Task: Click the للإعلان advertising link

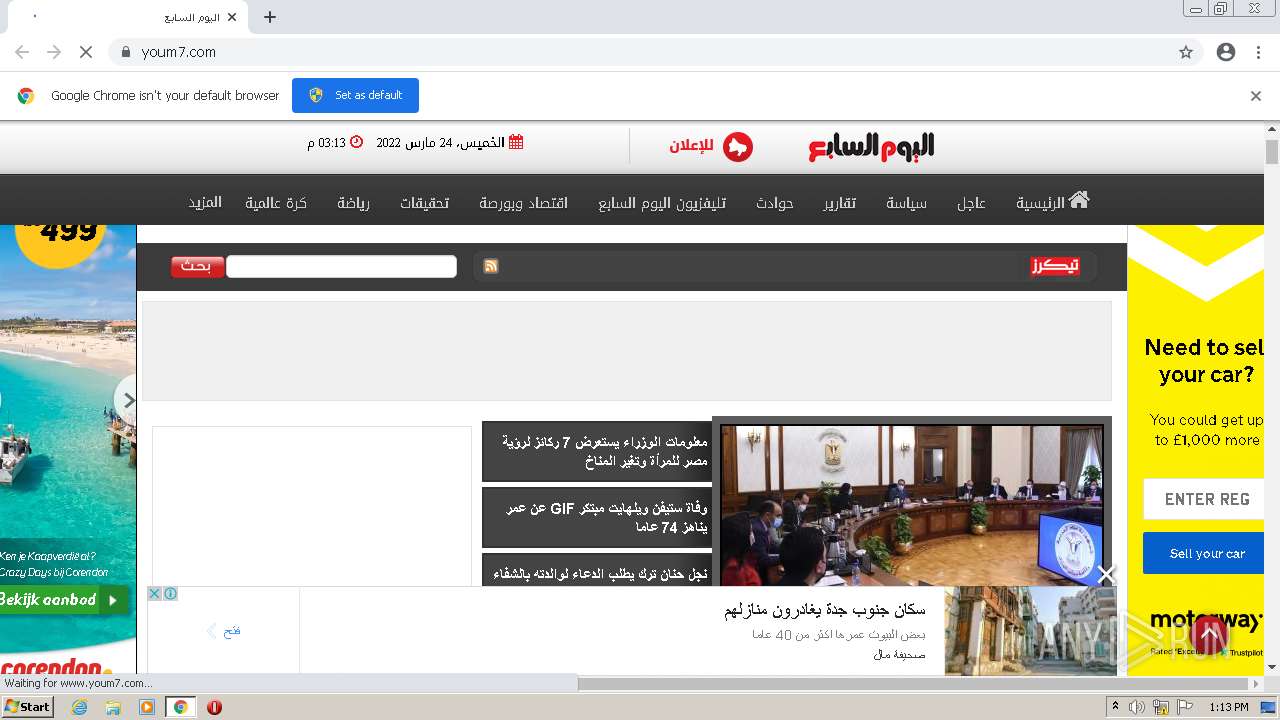Action: click(711, 146)
